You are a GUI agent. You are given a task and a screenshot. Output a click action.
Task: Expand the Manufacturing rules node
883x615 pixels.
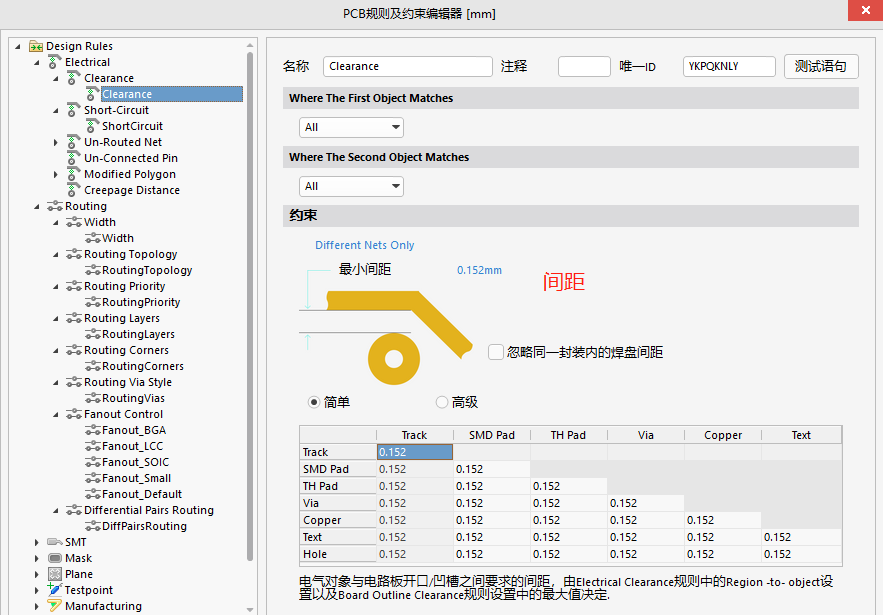[x=37, y=607]
